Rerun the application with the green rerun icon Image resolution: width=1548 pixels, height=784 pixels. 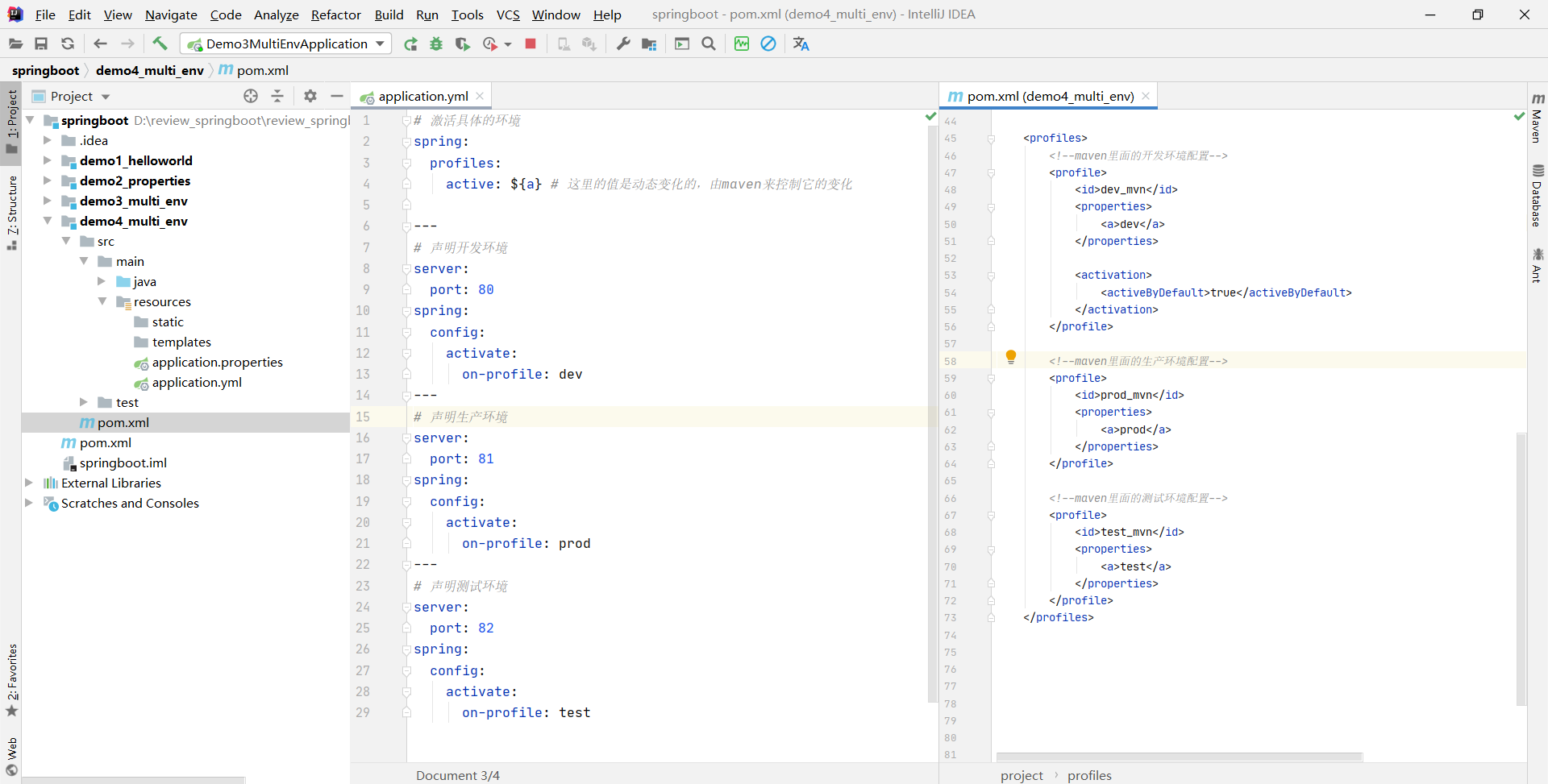(x=410, y=44)
